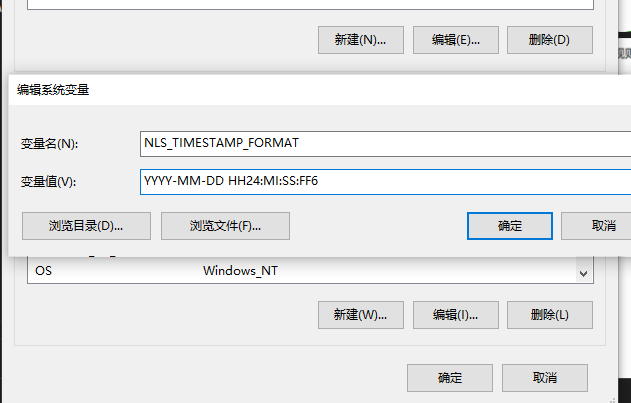The height and width of the screenshot is (403, 631).
Task: Select the OS variable name in the list
Action: [x=43, y=271]
